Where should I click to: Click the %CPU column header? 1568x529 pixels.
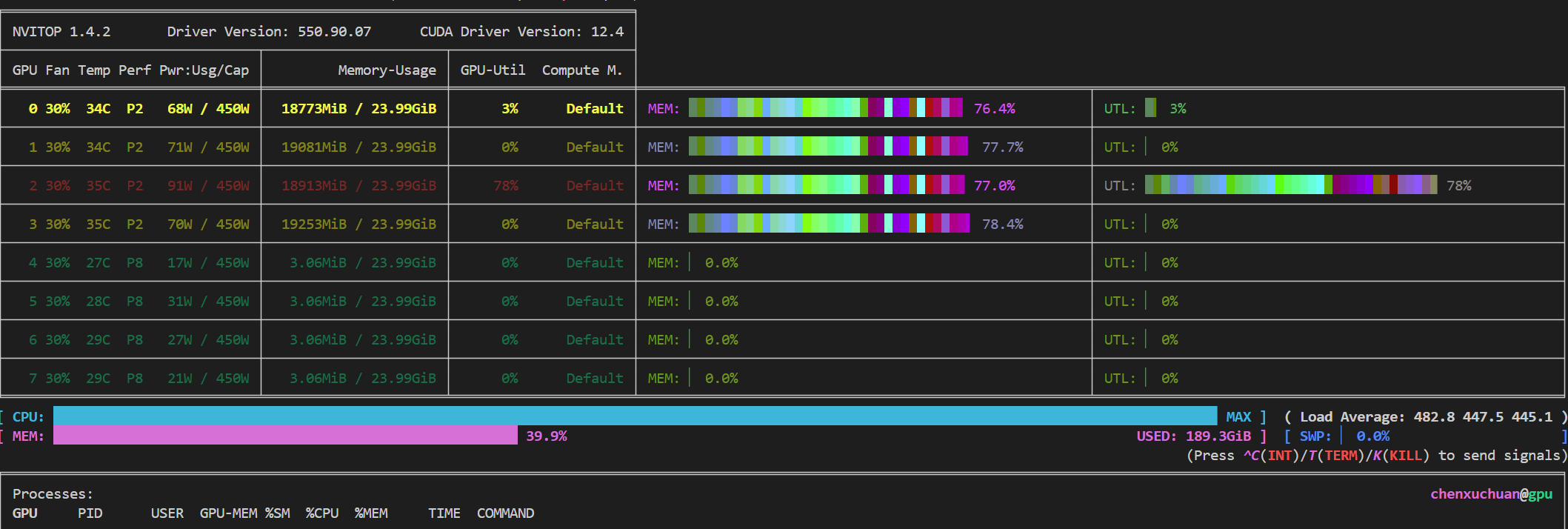point(322,513)
